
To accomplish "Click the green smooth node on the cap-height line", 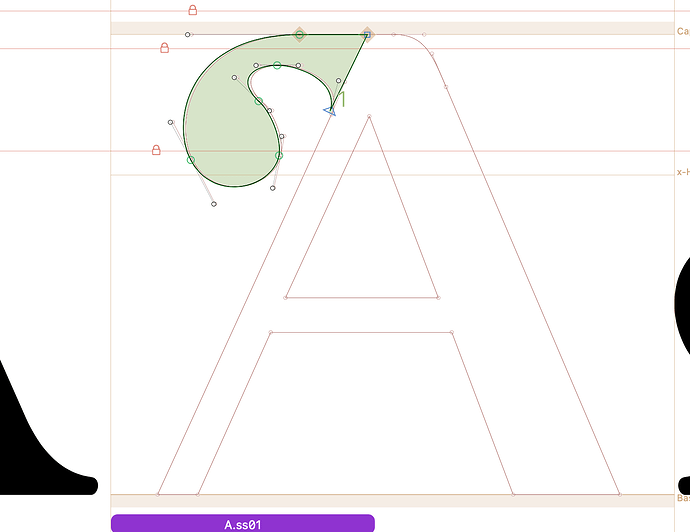I will pos(299,35).
